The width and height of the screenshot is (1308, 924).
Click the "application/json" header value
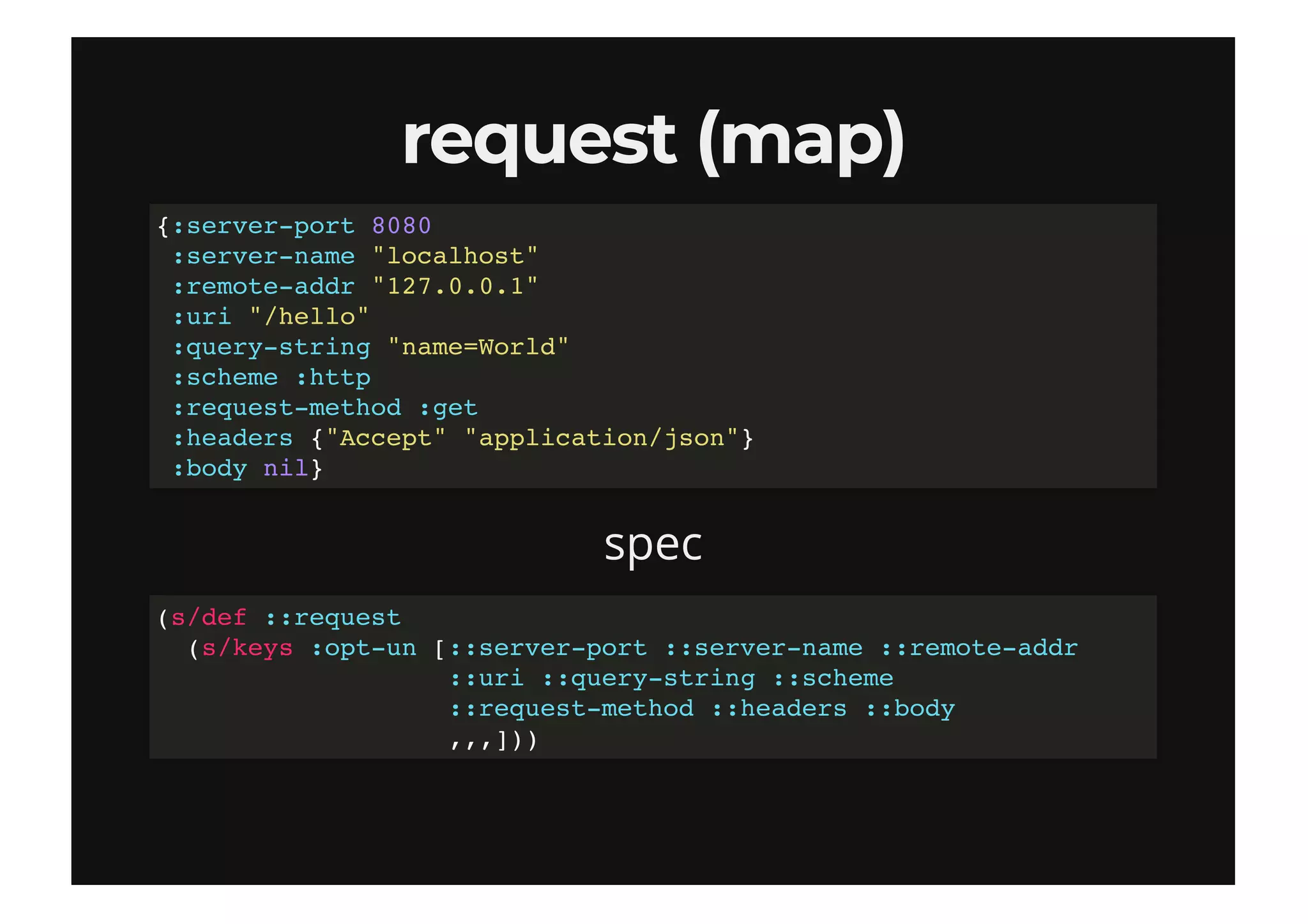602,439
